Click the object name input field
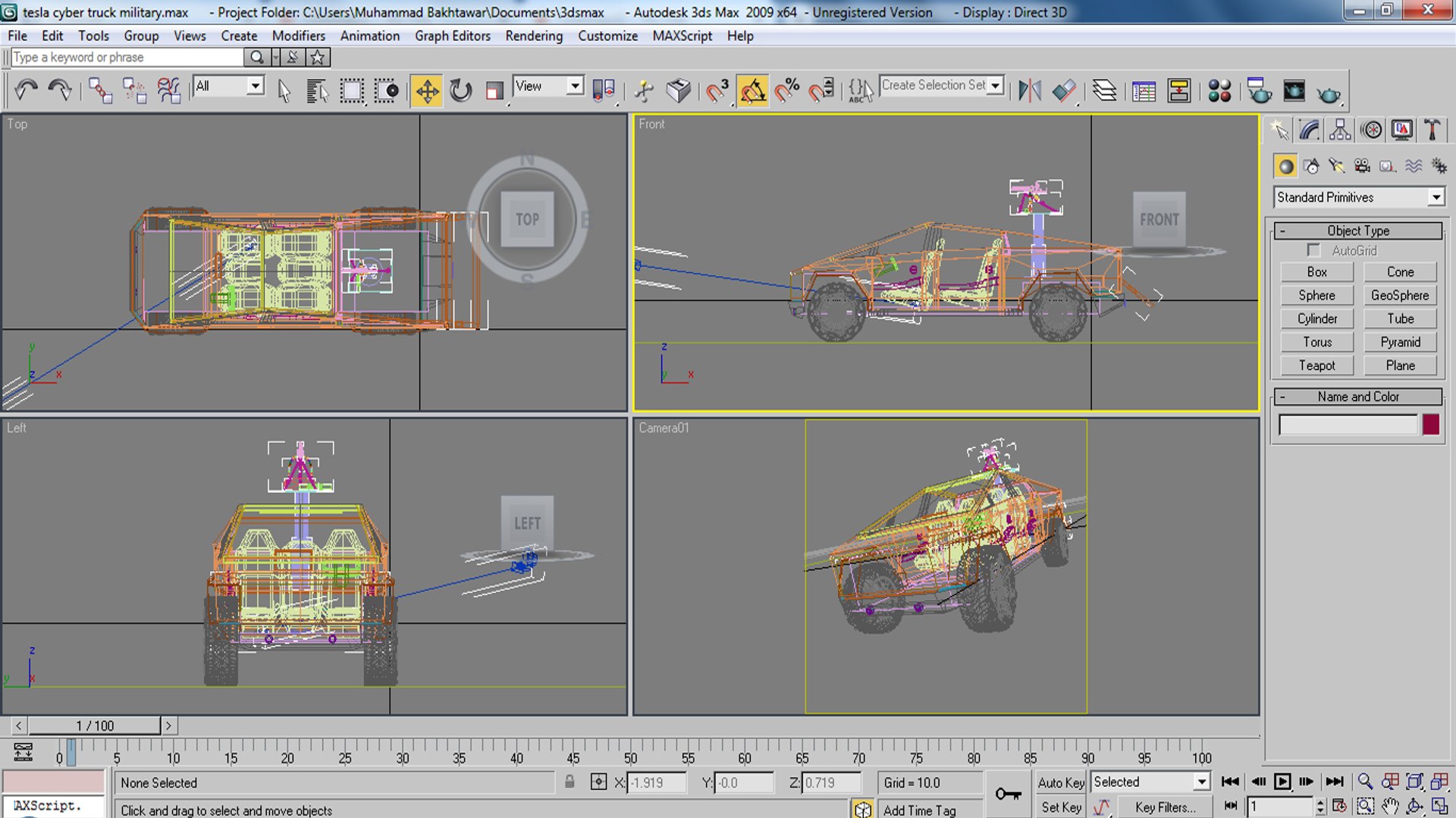 coord(1348,425)
